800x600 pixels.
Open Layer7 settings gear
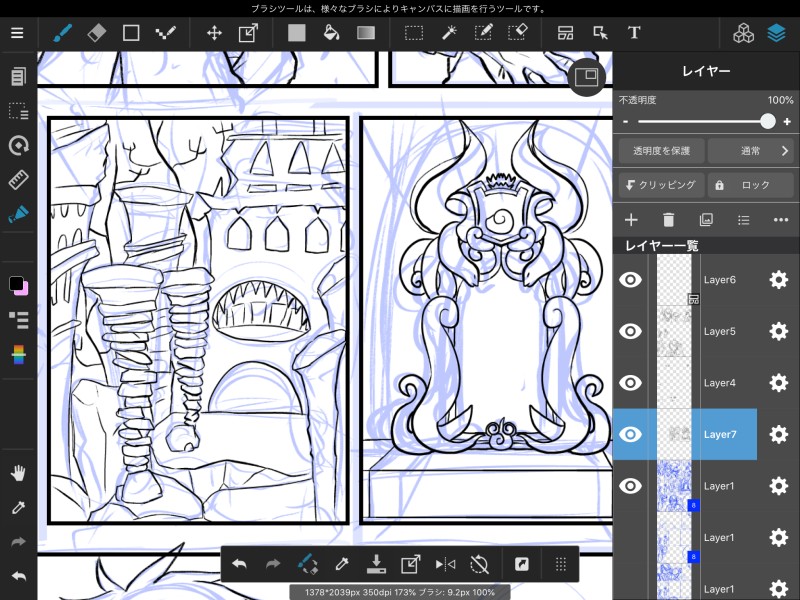point(778,434)
